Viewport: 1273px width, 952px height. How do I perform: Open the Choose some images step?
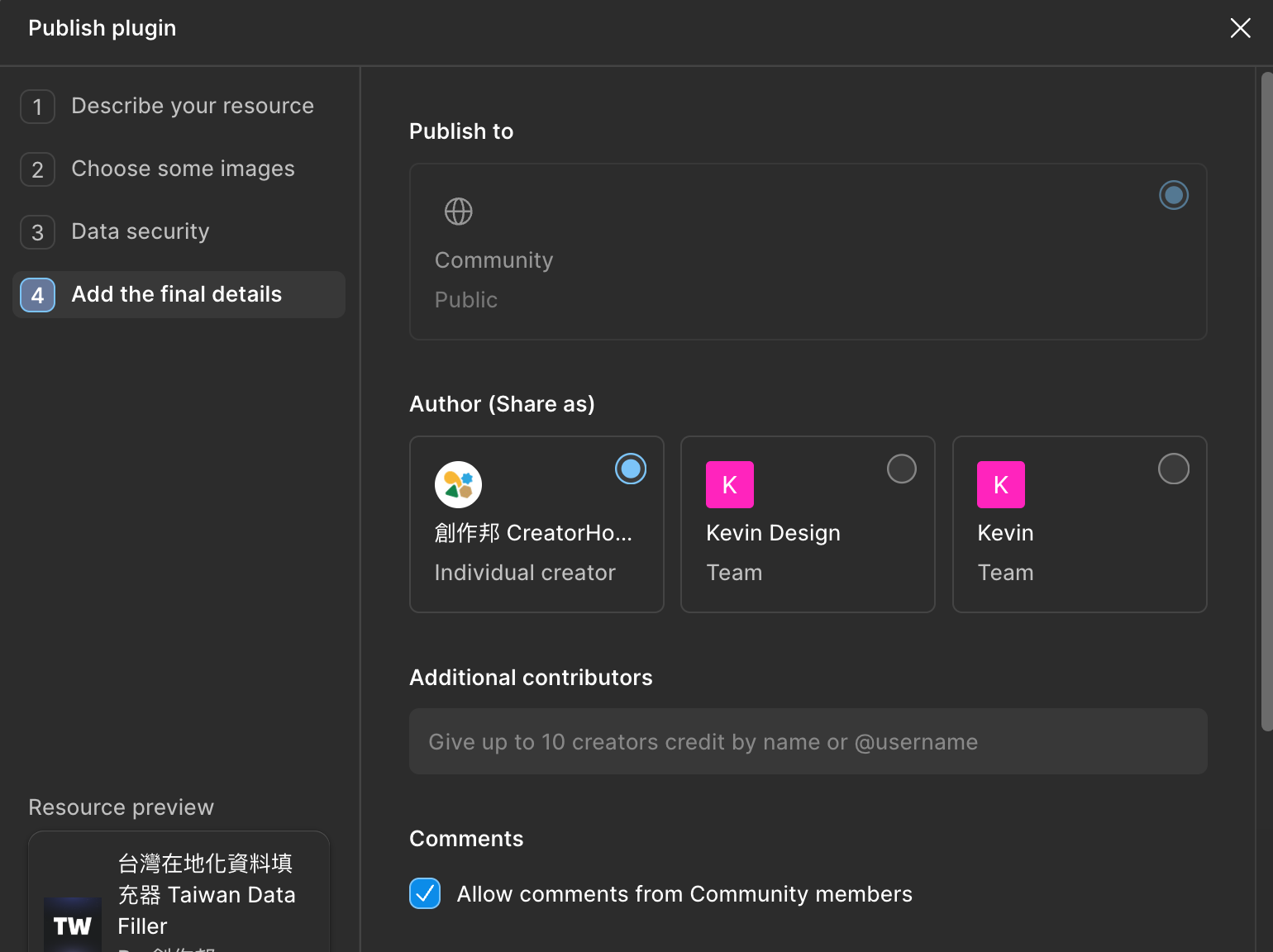[x=183, y=169]
